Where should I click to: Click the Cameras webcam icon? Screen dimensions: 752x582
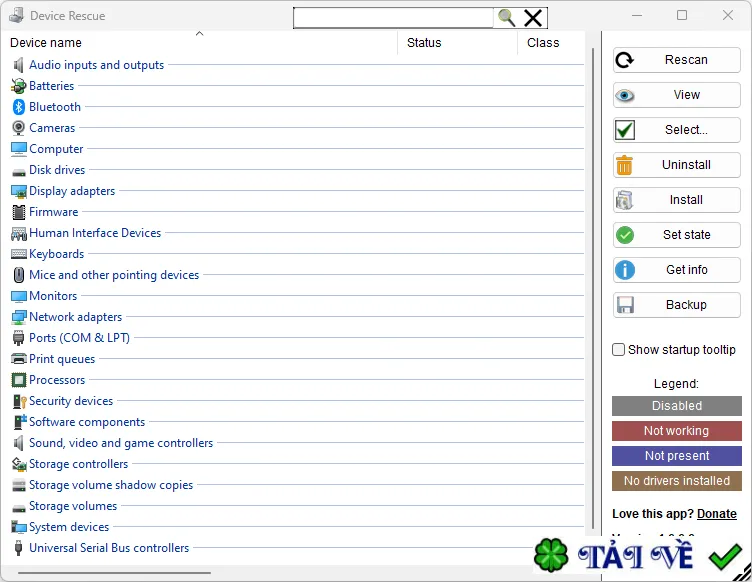[18, 128]
